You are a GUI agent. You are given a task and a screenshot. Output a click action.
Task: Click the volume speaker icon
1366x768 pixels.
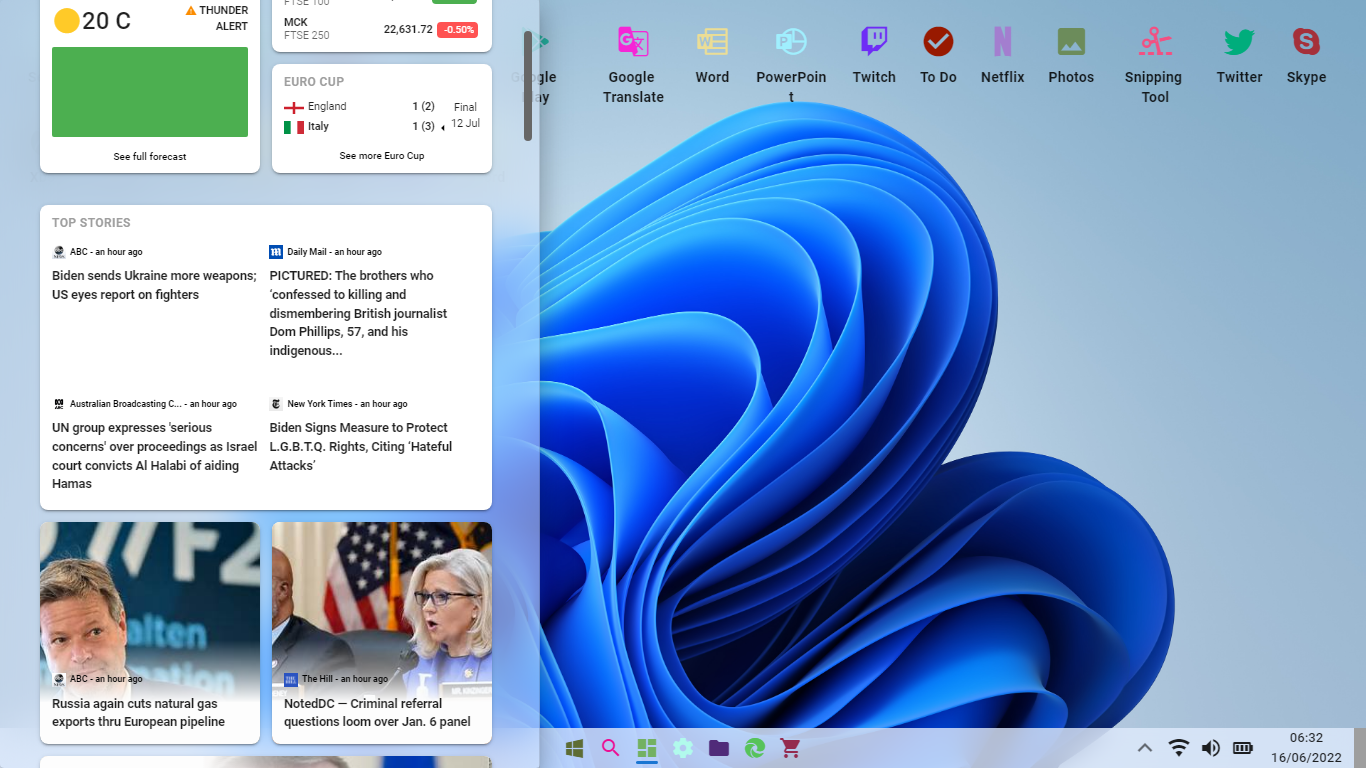click(x=1211, y=748)
